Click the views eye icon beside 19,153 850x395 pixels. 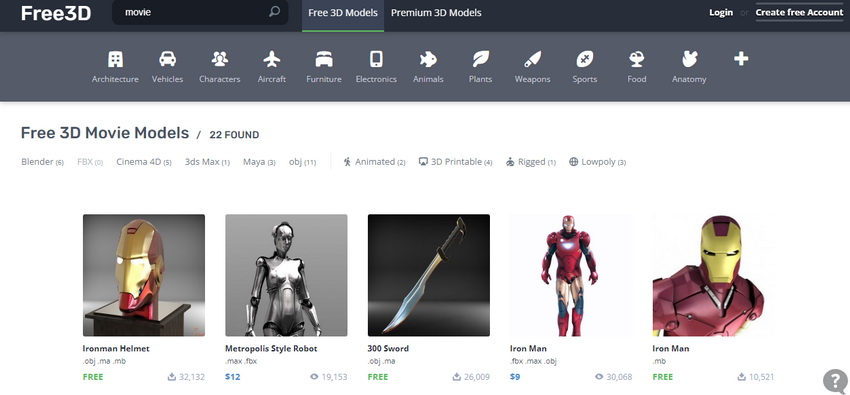[x=314, y=377]
